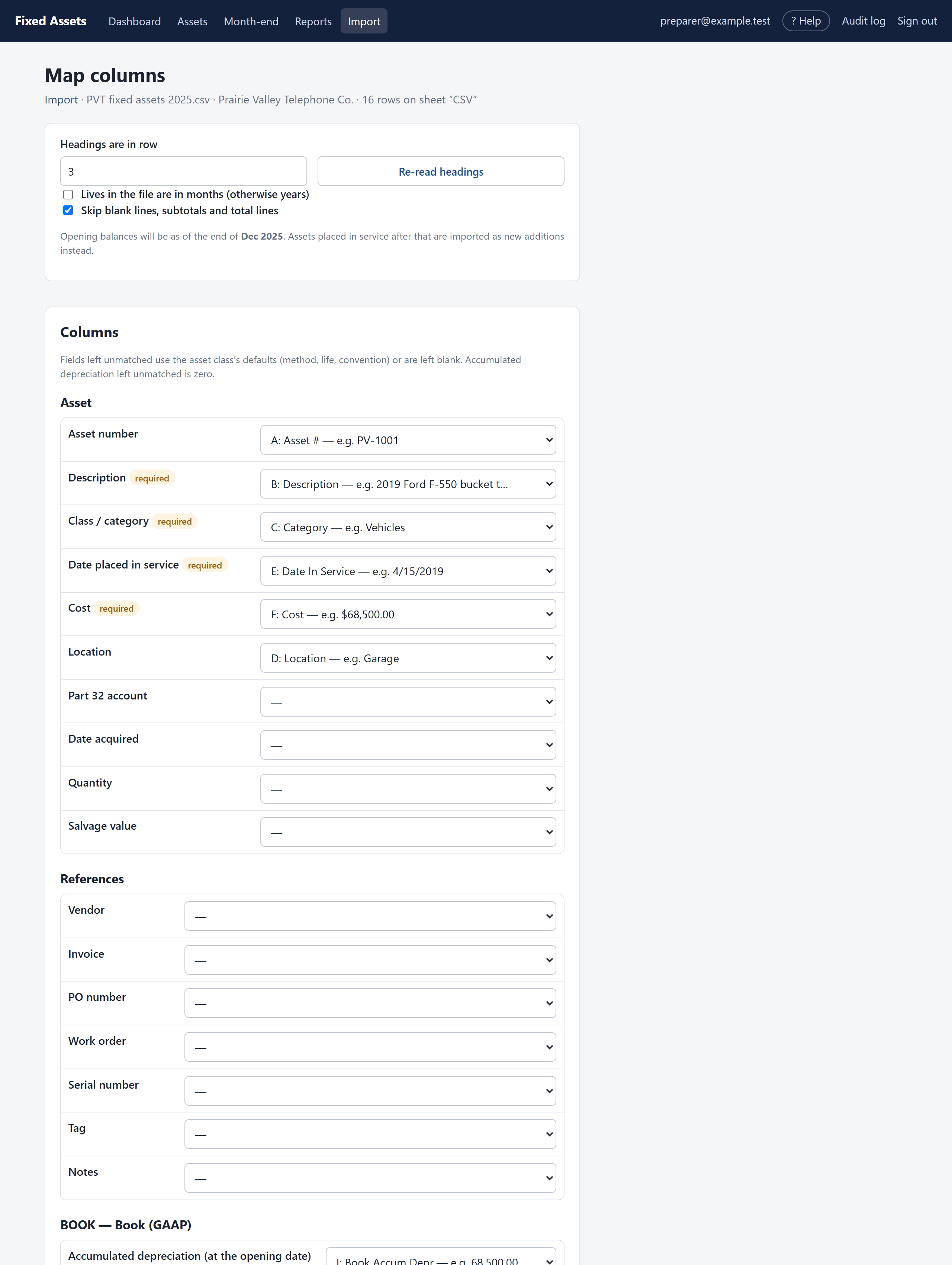The height and width of the screenshot is (1265, 952).
Task: Open the Quantity mapping dropdown
Action: click(x=408, y=789)
